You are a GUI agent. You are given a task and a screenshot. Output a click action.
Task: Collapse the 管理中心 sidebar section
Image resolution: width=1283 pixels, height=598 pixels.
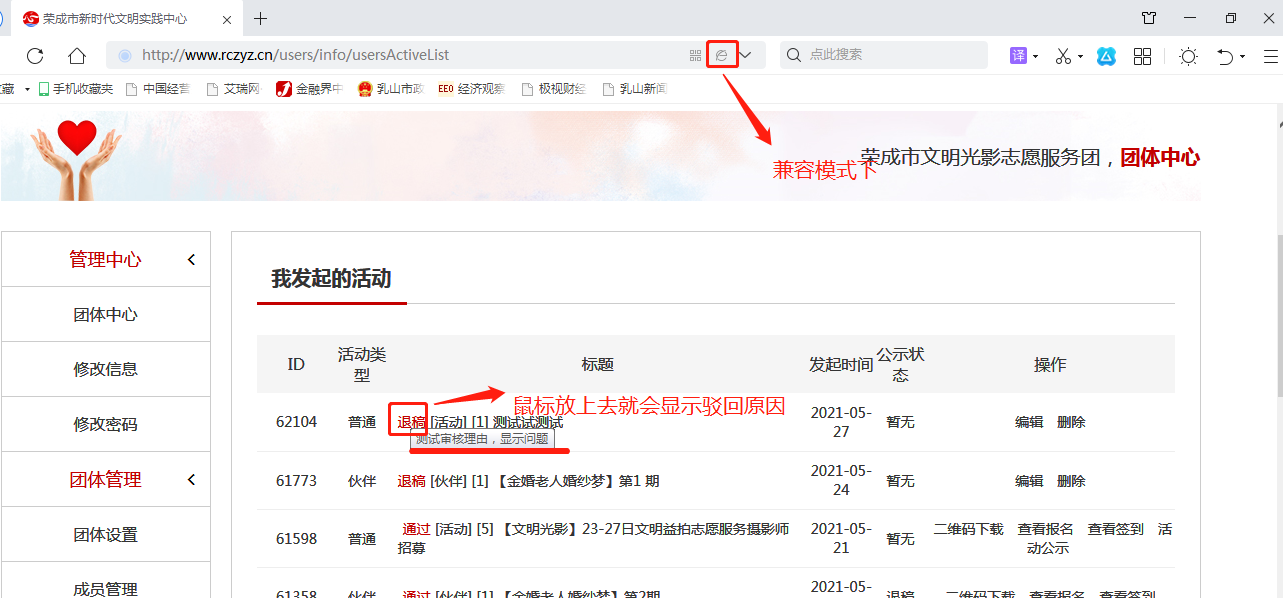(x=191, y=260)
